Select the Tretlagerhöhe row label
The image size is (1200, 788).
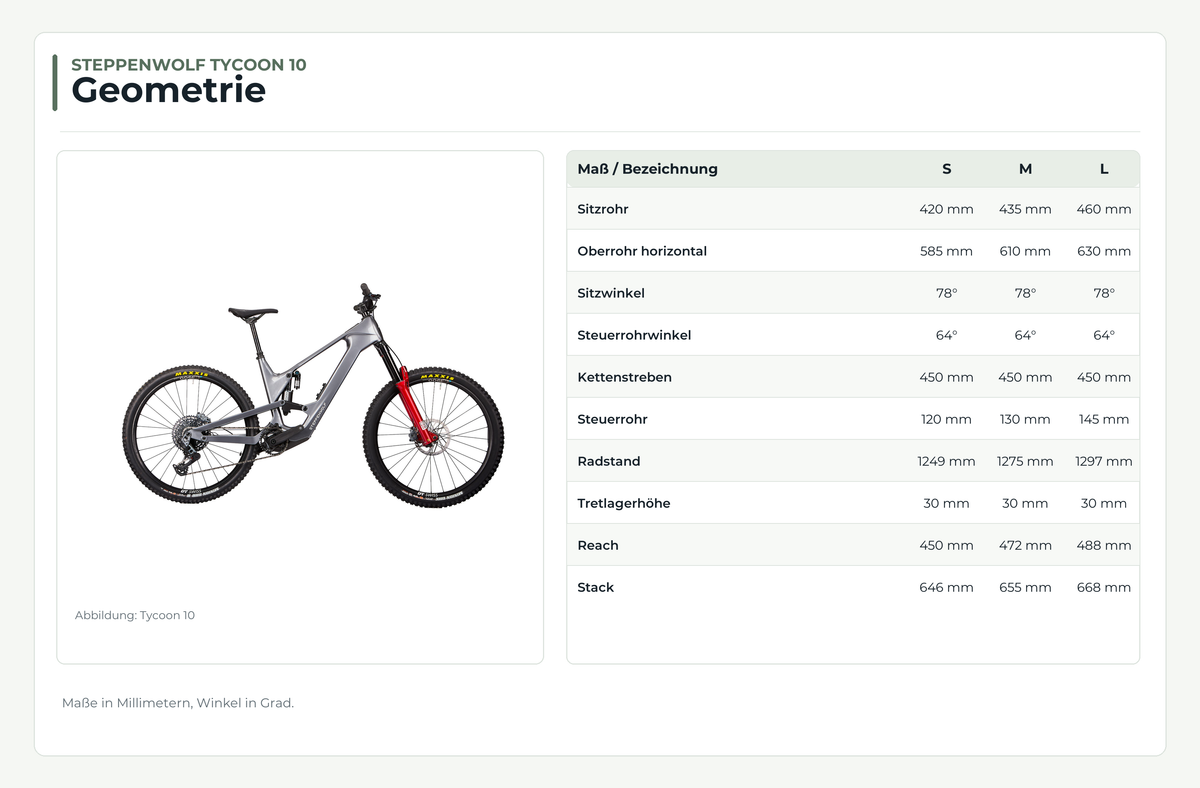tap(624, 503)
